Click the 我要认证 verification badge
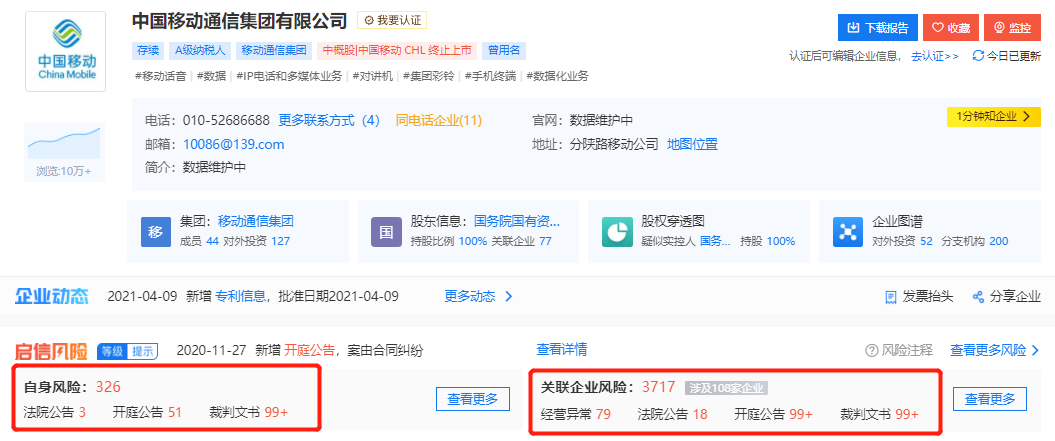 pos(391,20)
